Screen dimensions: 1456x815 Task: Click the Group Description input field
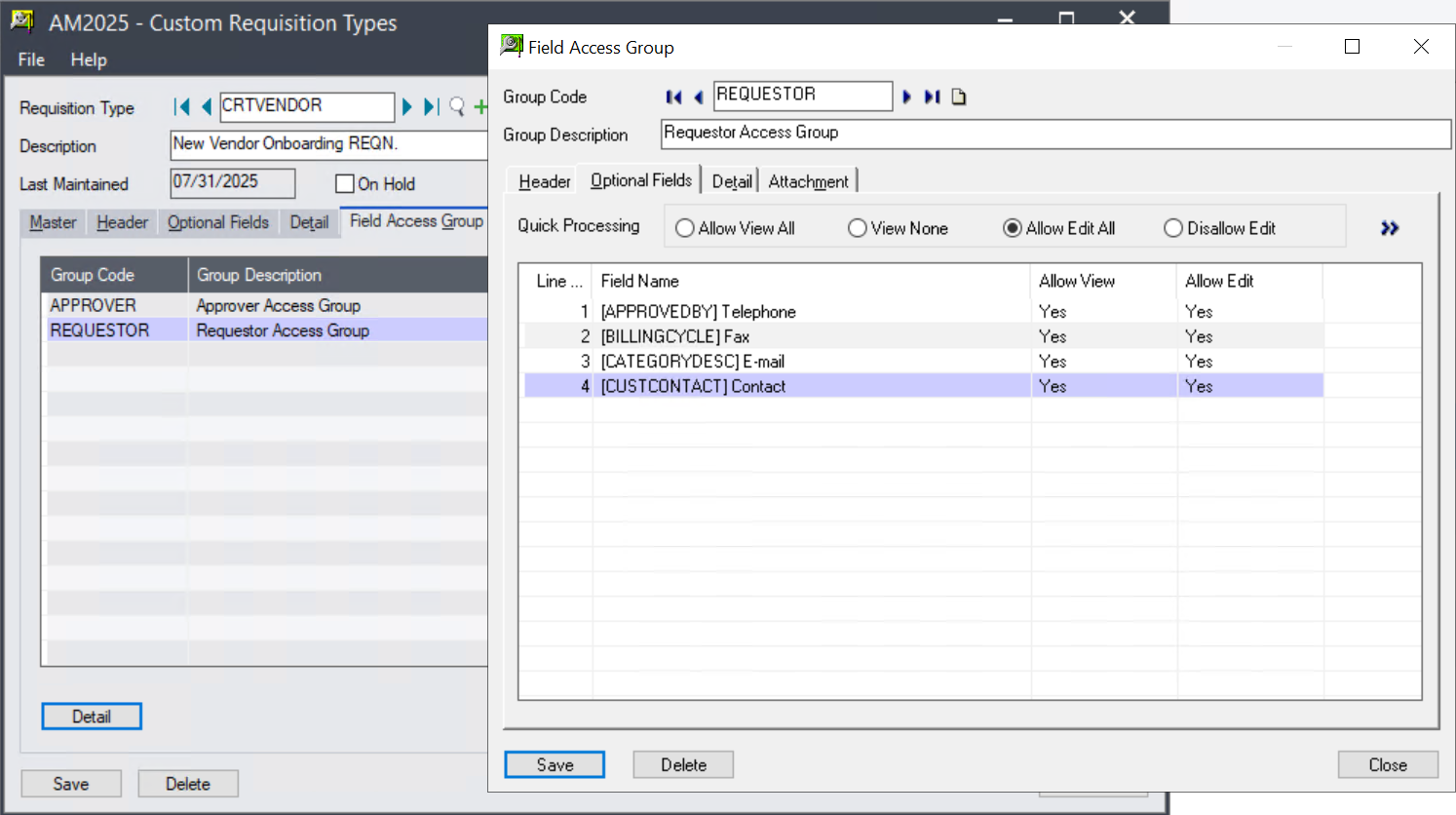[x=1055, y=134]
